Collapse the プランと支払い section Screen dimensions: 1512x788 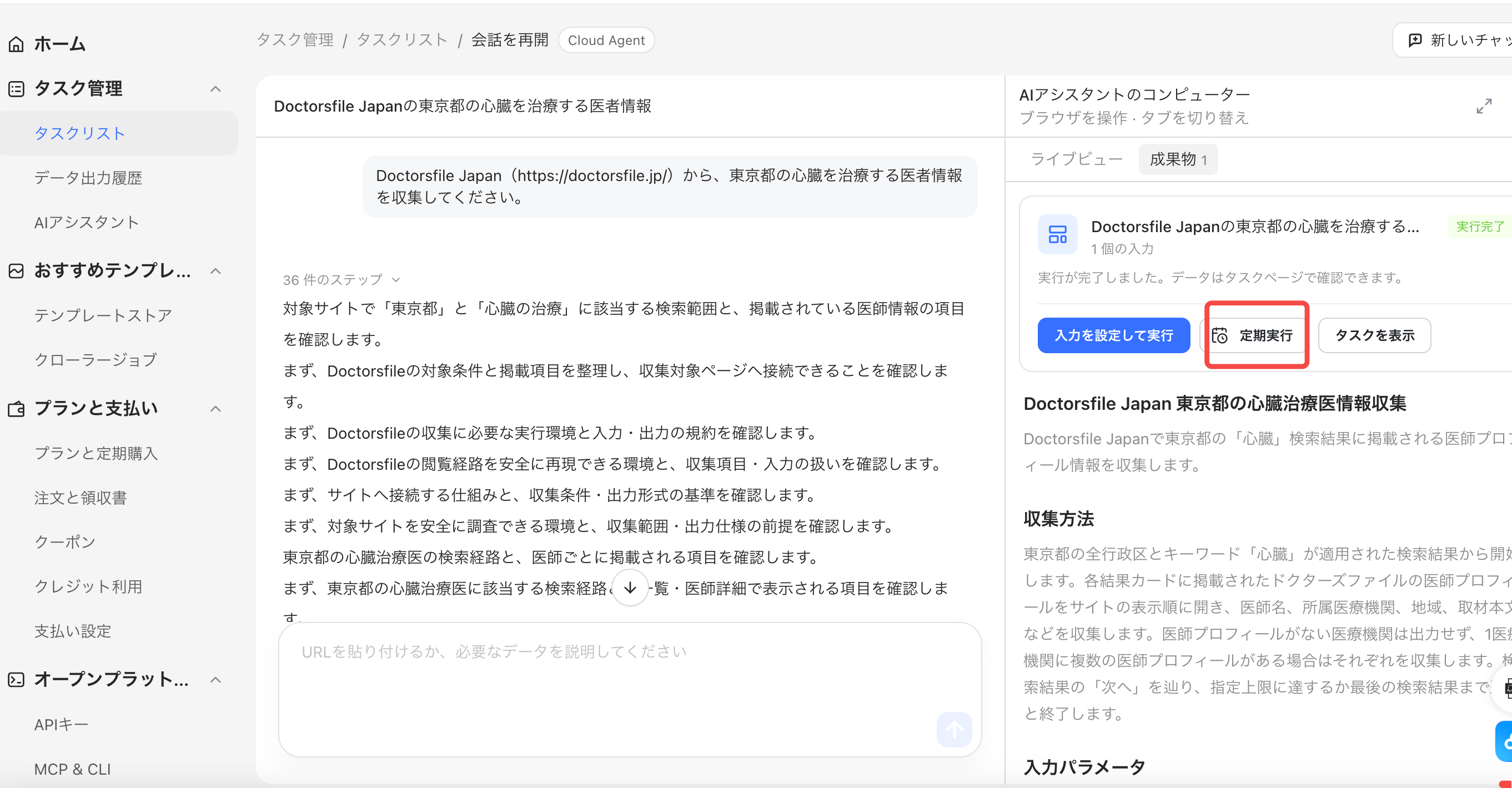pyautogui.click(x=215, y=409)
